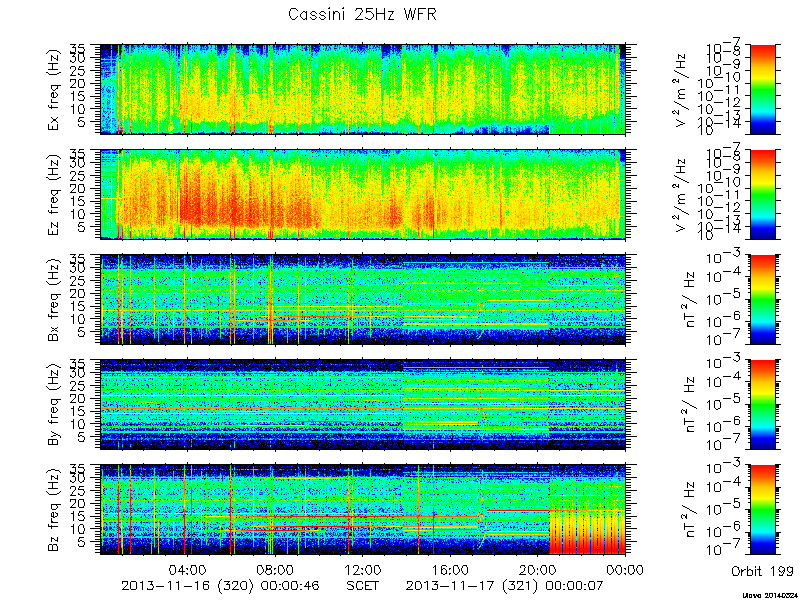Click the By color scale bar
The width and height of the screenshot is (800, 600).
[762, 405]
